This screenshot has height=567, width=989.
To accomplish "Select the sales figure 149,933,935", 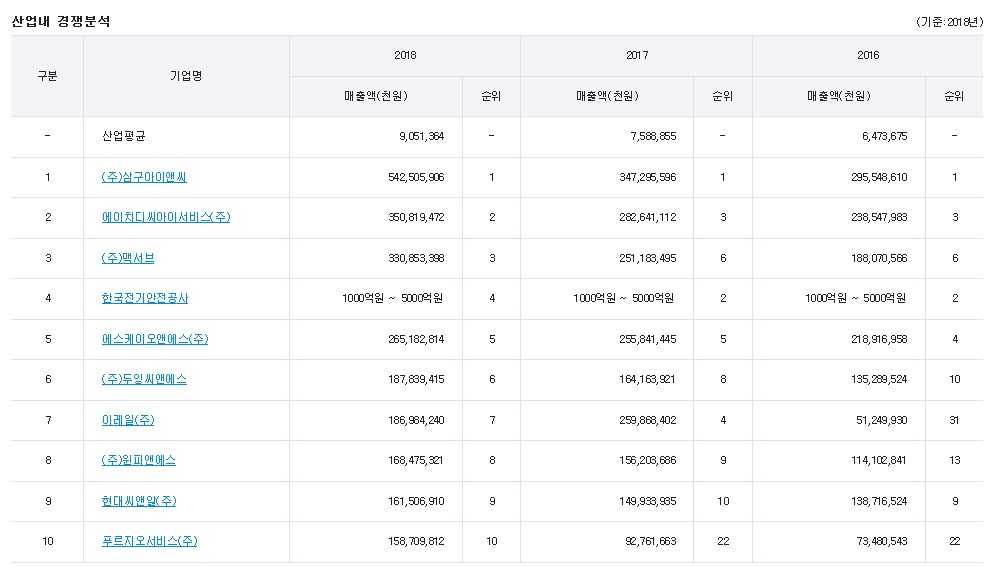I will 648,501.
